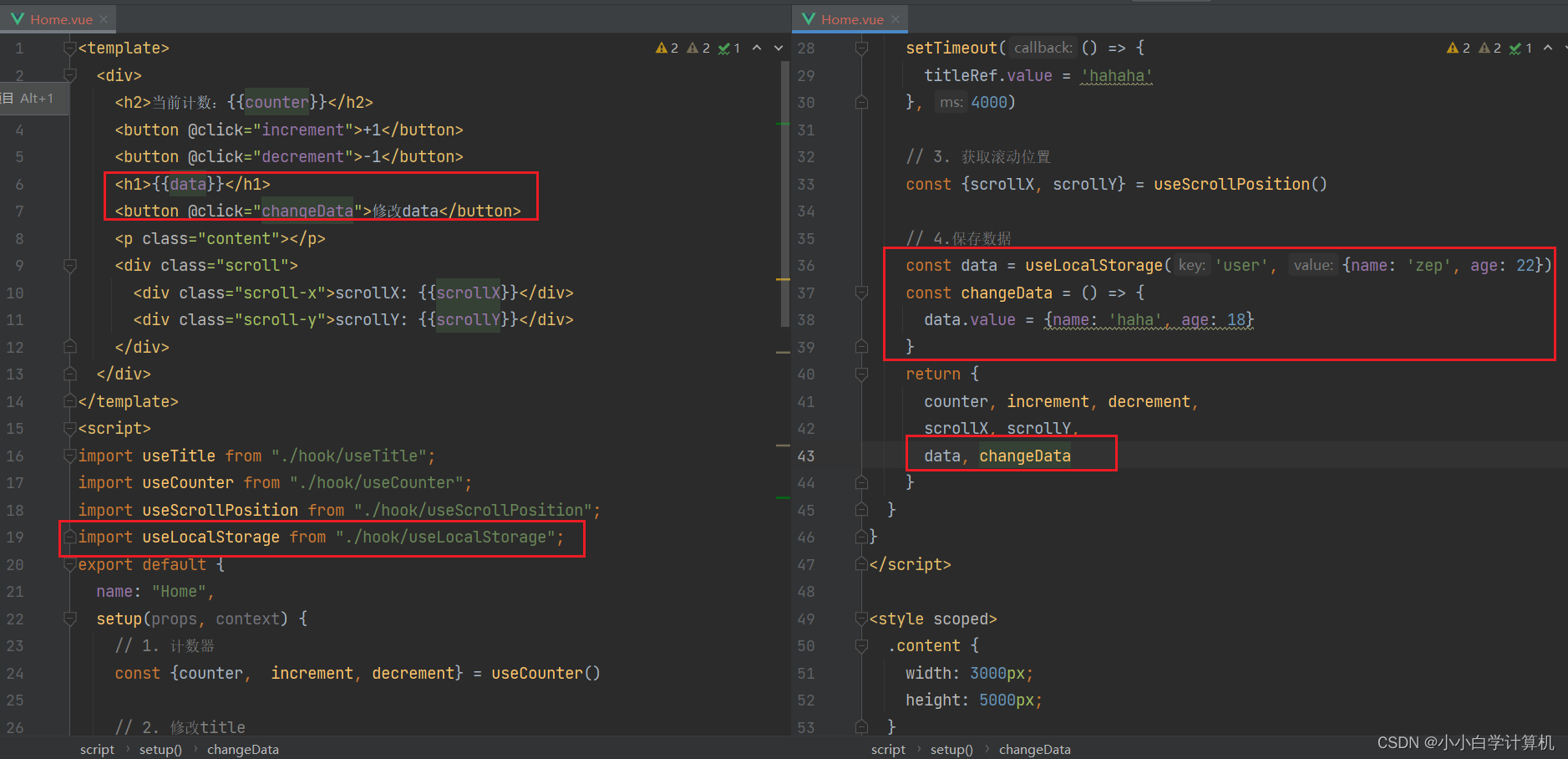The height and width of the screenshot is (759, 1568).
Task: Click the 'user' key string on line 36
Action: click(x=1241, y=266)
